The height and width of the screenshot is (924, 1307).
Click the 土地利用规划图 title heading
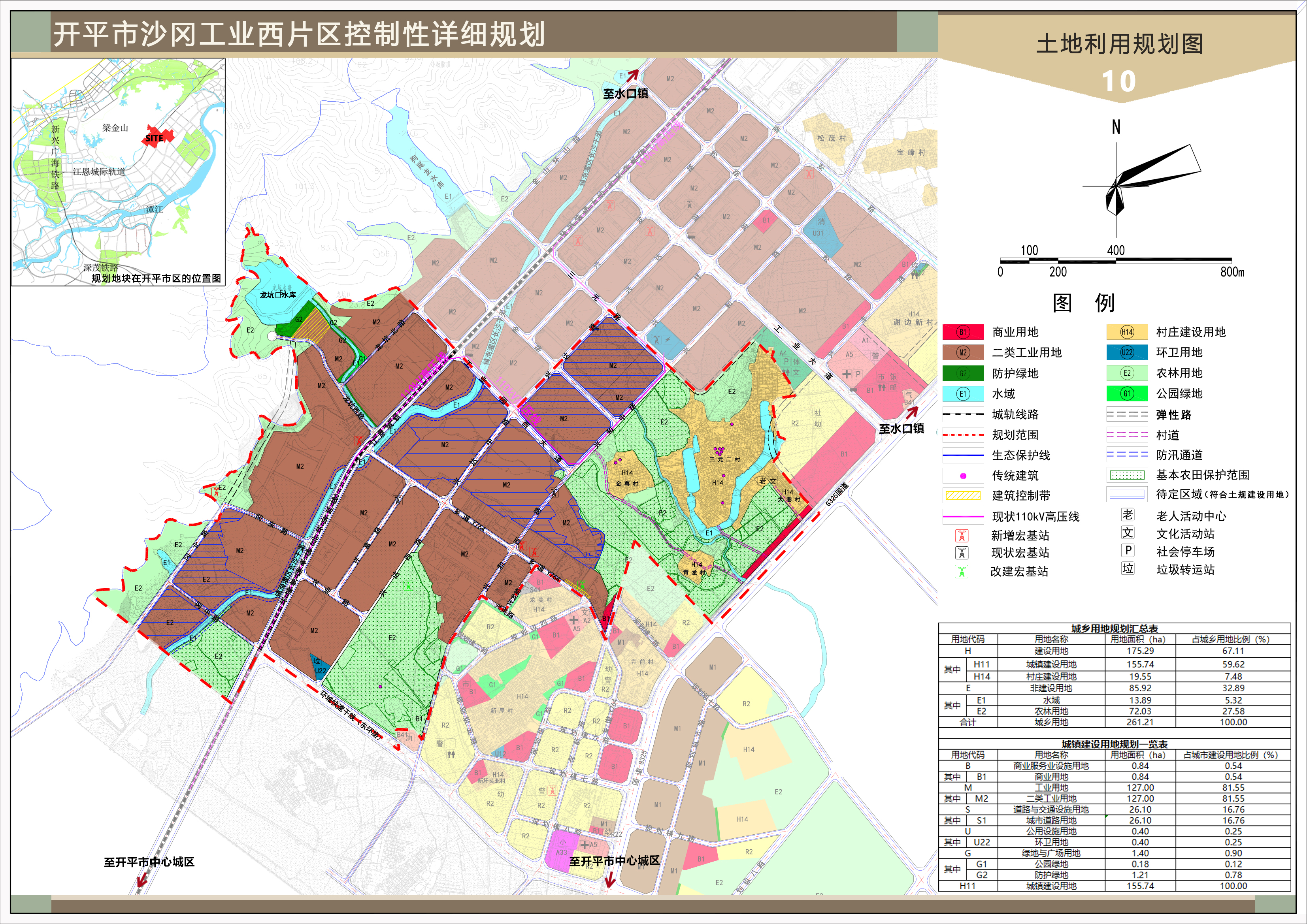1119,44
